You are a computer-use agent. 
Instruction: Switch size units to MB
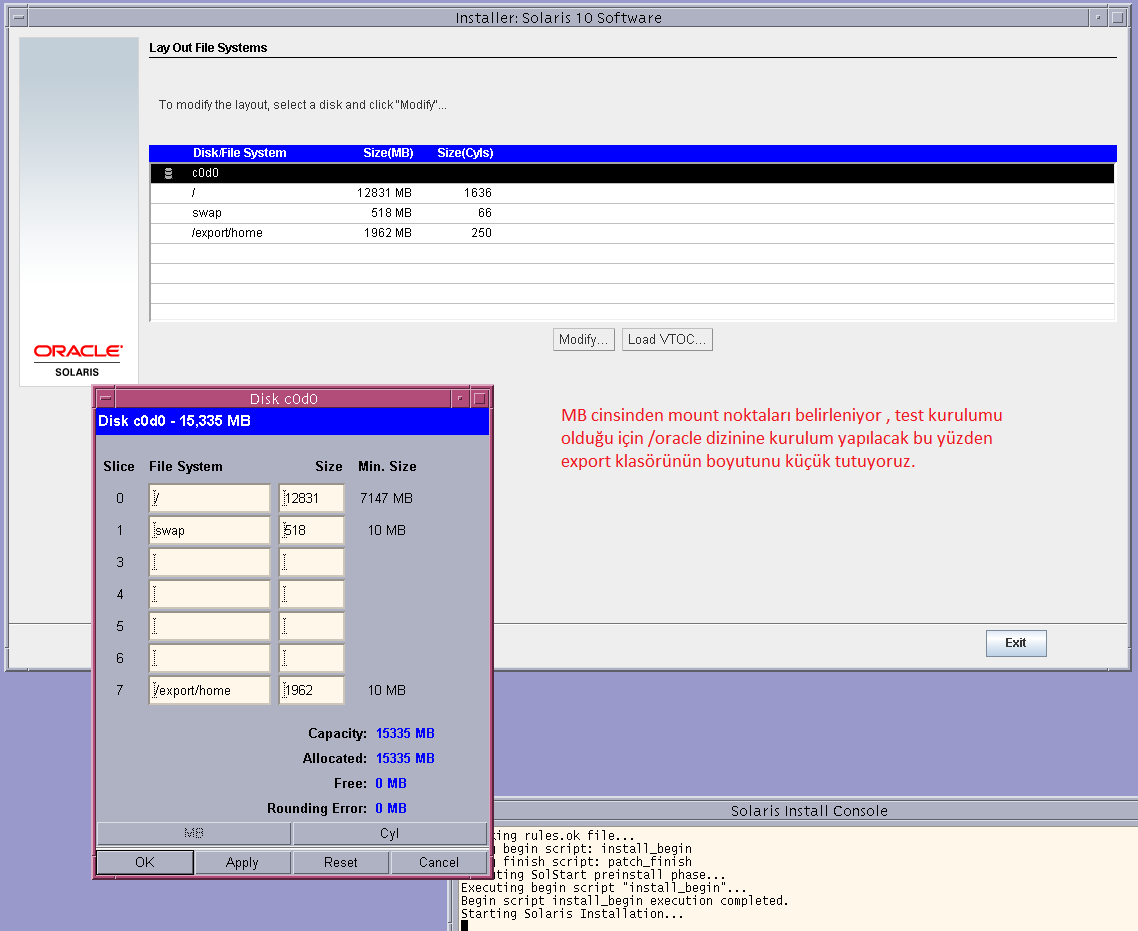point(194,834)
